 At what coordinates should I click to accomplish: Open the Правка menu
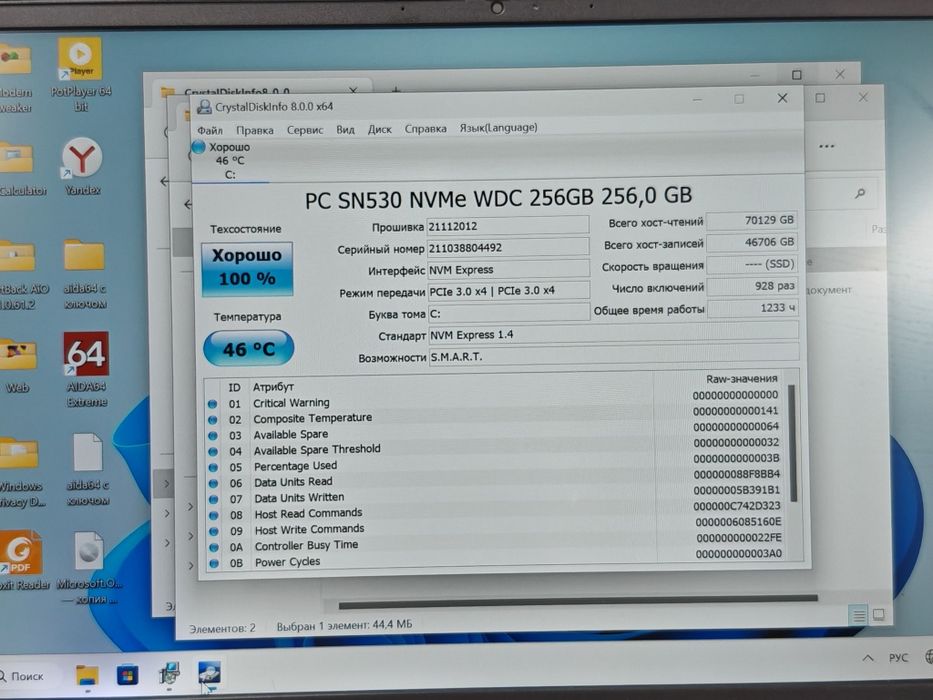pos(255,130)
